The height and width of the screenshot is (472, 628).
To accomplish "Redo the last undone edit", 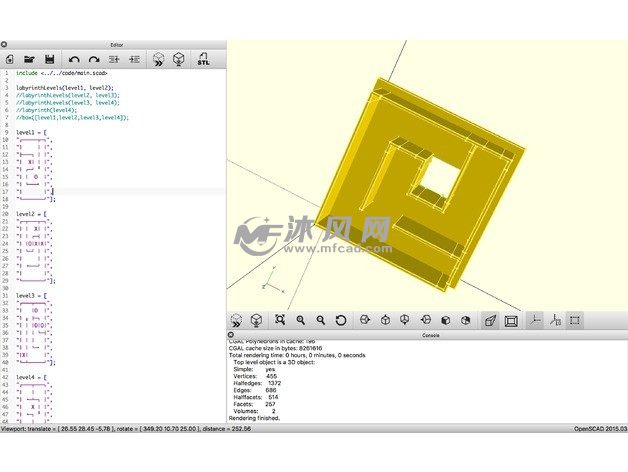I will 94,59.
